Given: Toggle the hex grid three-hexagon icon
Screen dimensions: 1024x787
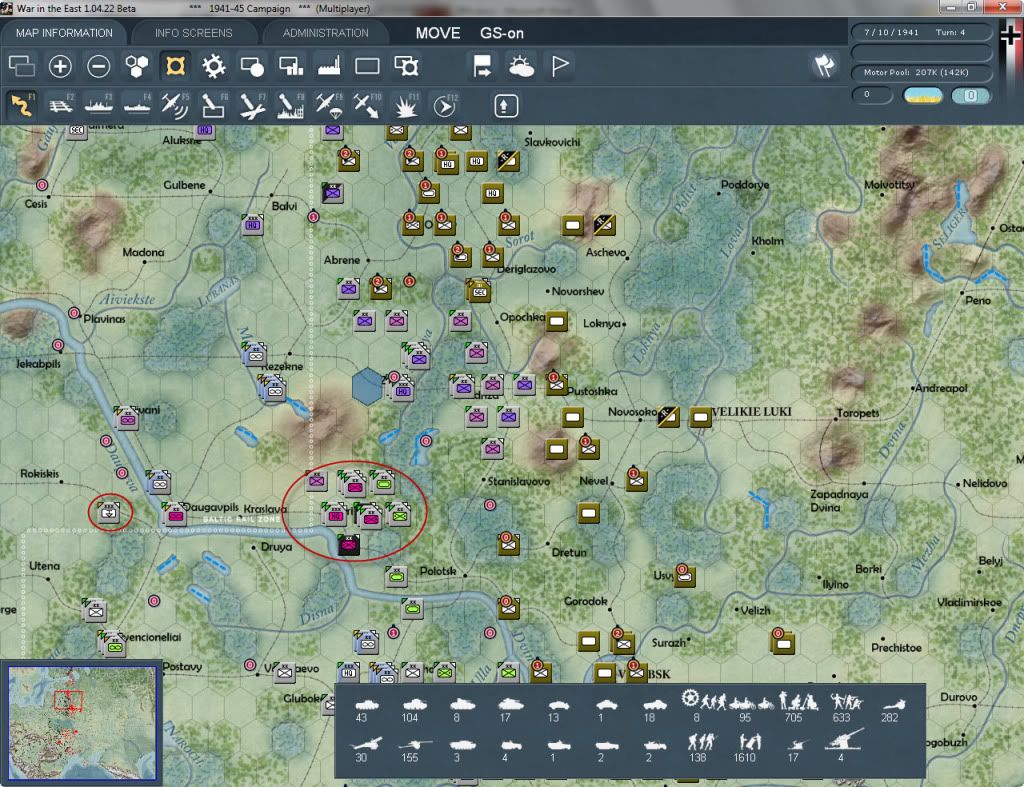Looking at the screenshot, I should pos(136,66).
